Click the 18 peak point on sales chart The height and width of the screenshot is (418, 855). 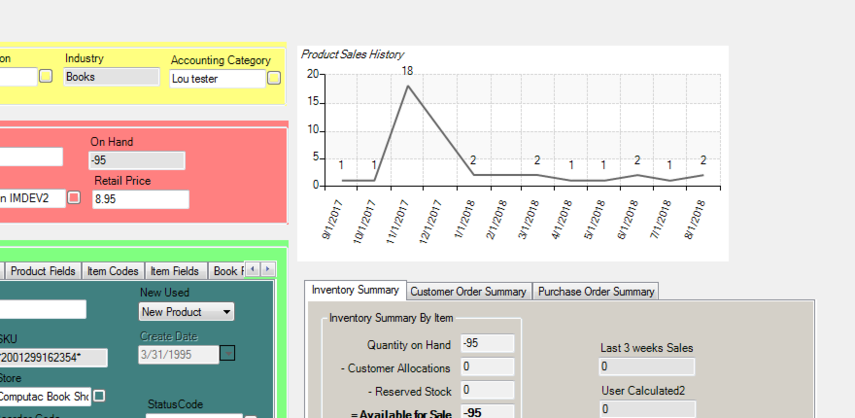point(407,86)
